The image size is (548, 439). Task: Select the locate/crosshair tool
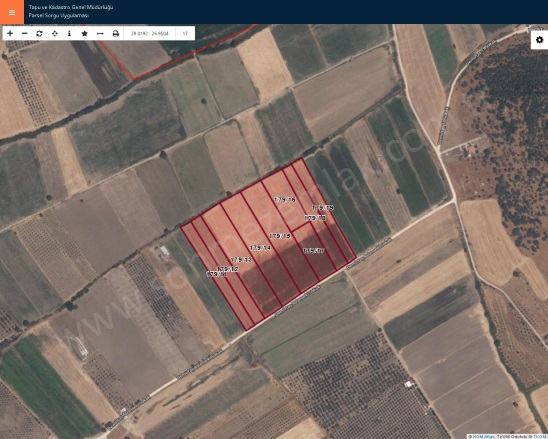pyautogui.click(x=55, y=34)
